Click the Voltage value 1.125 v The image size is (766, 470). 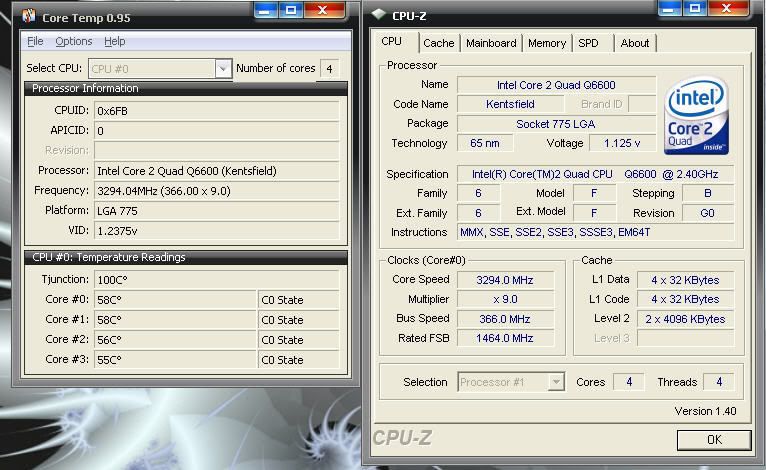[x=622, y=143]
